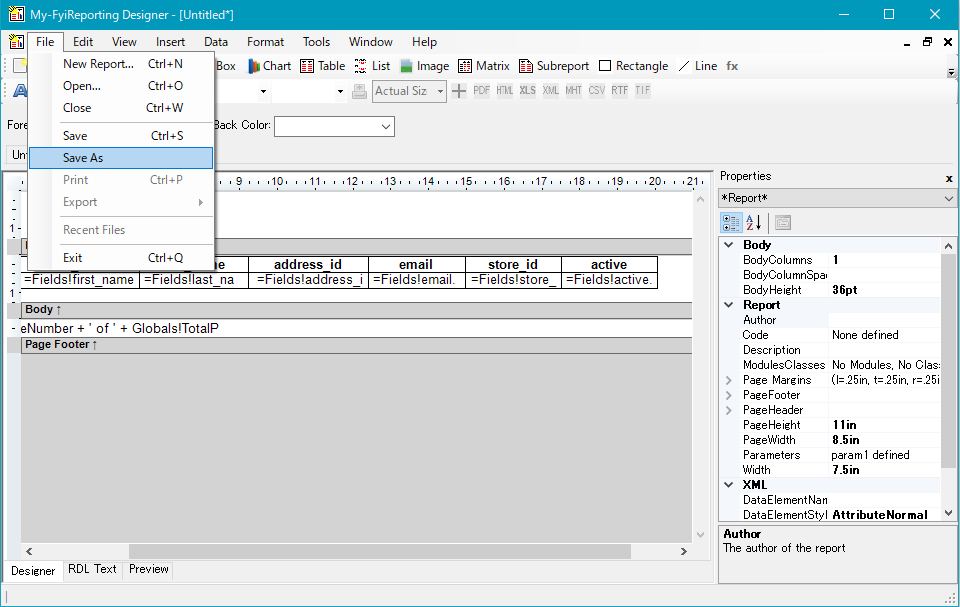This screenshot has height=607, width=960.
Task: Choose the Image insert tool
Action: click(424, 66)
